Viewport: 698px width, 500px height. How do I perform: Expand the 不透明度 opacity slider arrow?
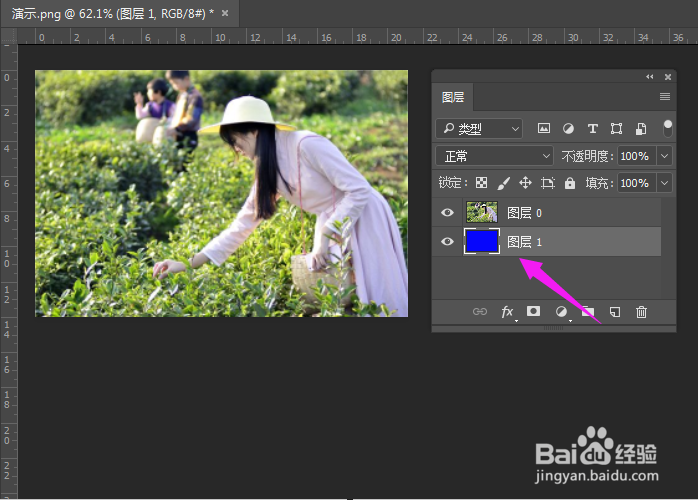point(664,156)
